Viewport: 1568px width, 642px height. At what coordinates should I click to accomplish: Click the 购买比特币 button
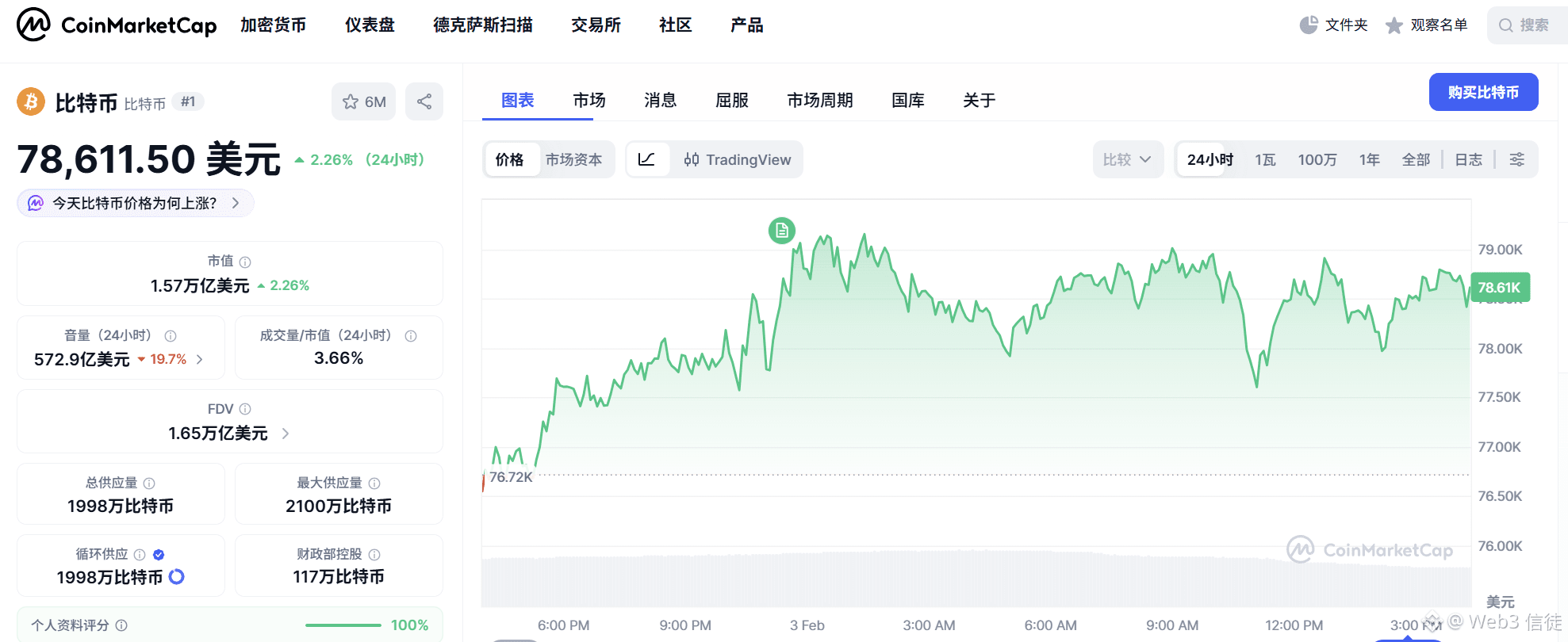[1483, 92]
